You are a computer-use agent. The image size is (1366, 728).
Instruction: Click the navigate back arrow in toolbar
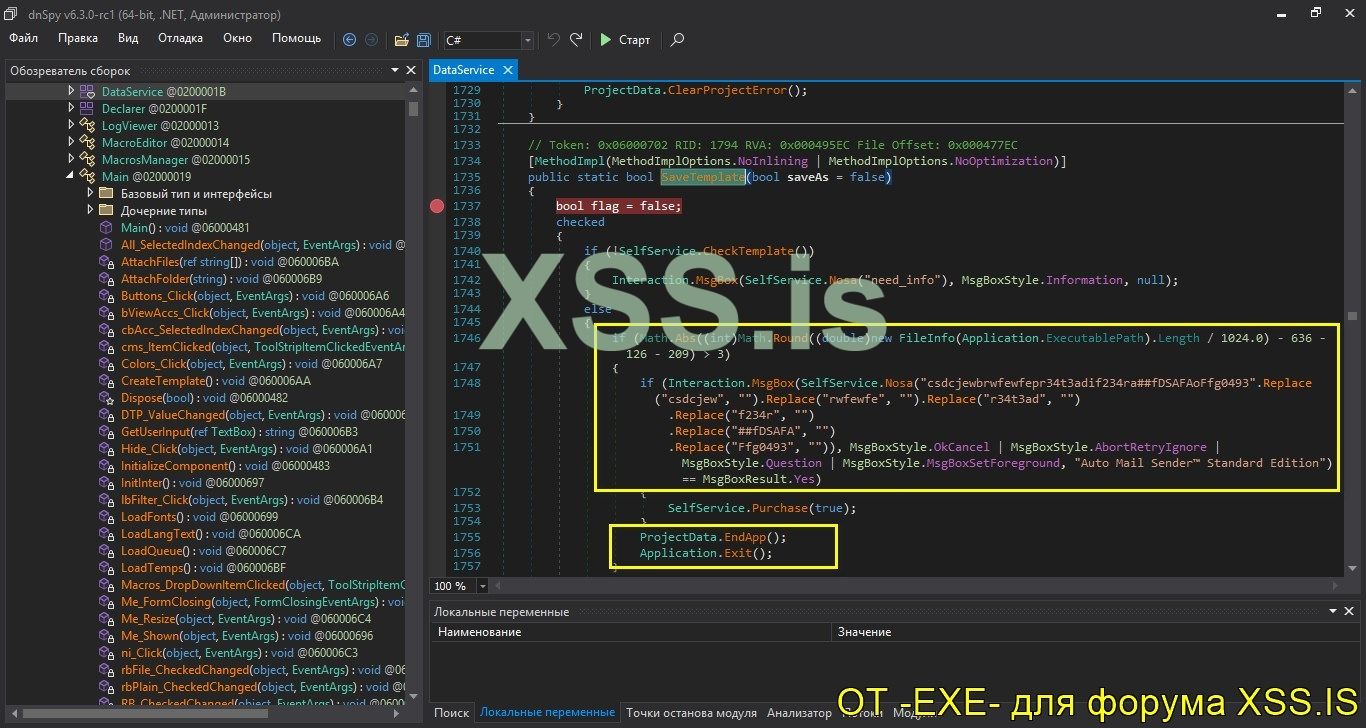click(349, 40)
